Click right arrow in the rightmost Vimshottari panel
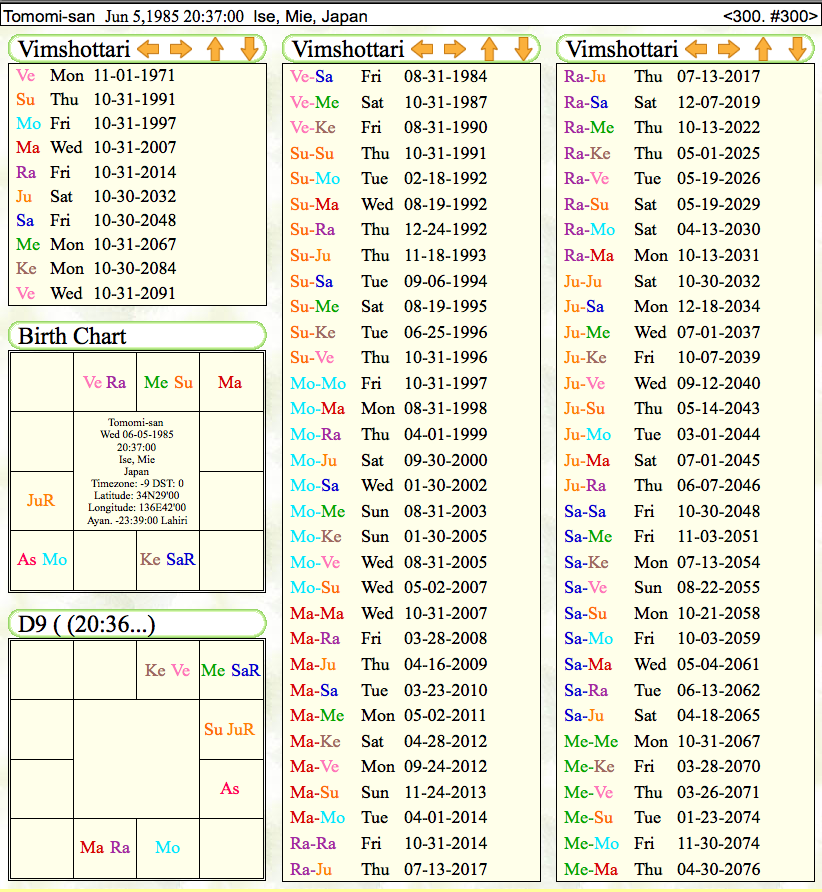This screenshot has width=822, height=892. click(x=729, y=49)
